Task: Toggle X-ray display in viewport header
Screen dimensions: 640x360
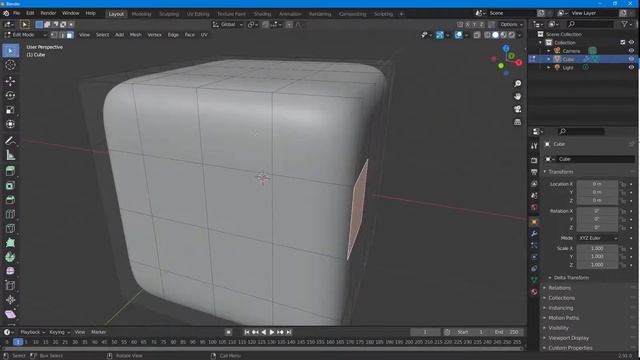Action: pyautogui.click(x=477, y=35)
